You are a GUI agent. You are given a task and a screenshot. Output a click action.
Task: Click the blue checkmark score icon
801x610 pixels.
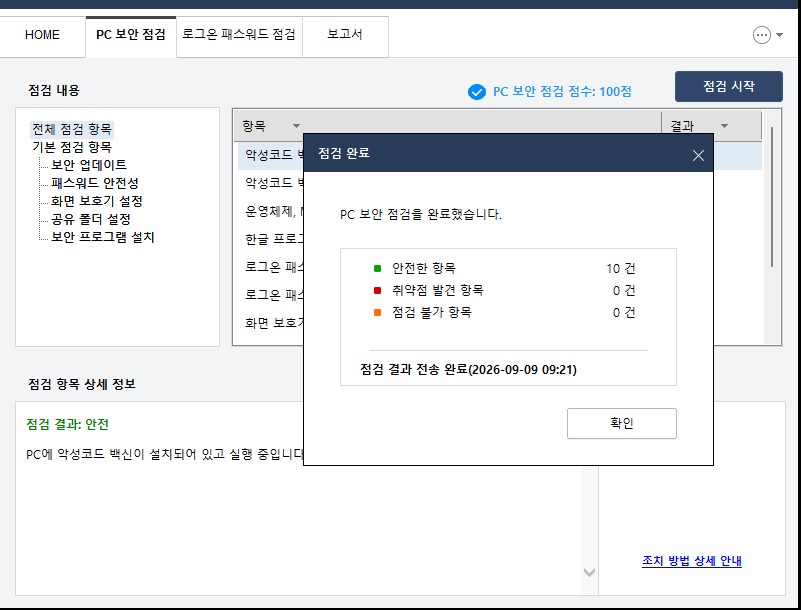point(477,92)
